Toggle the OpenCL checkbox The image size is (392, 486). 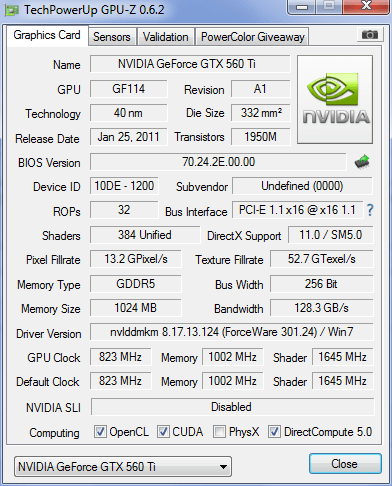pyautogui.click(x=100, y=432)
